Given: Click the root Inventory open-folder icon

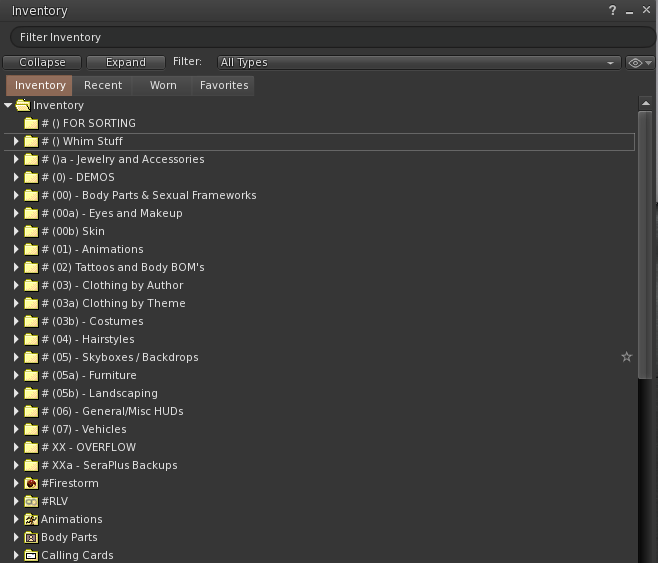Looking at the screenshot, I should [x=23, y=105].
